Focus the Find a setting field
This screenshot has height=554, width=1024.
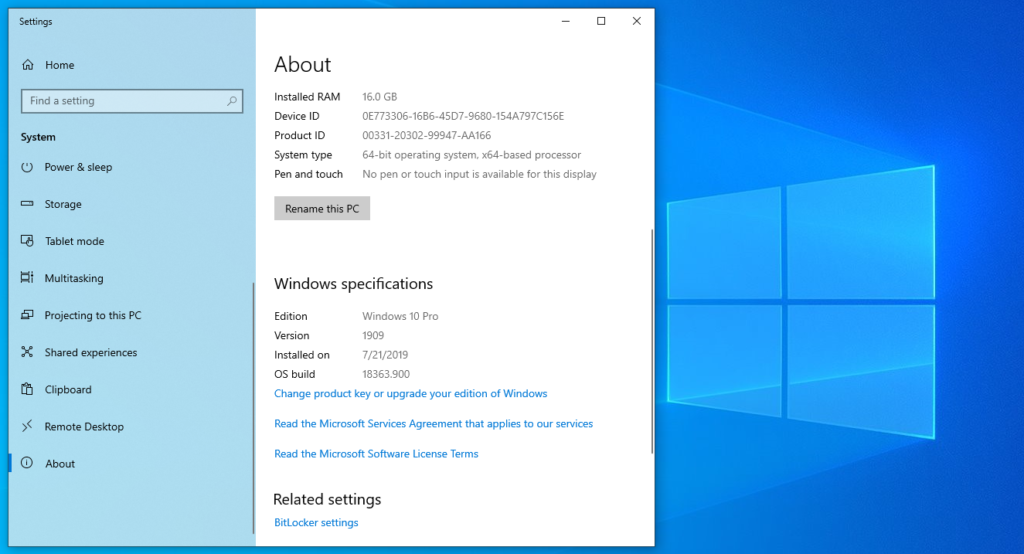pos(132,101)
